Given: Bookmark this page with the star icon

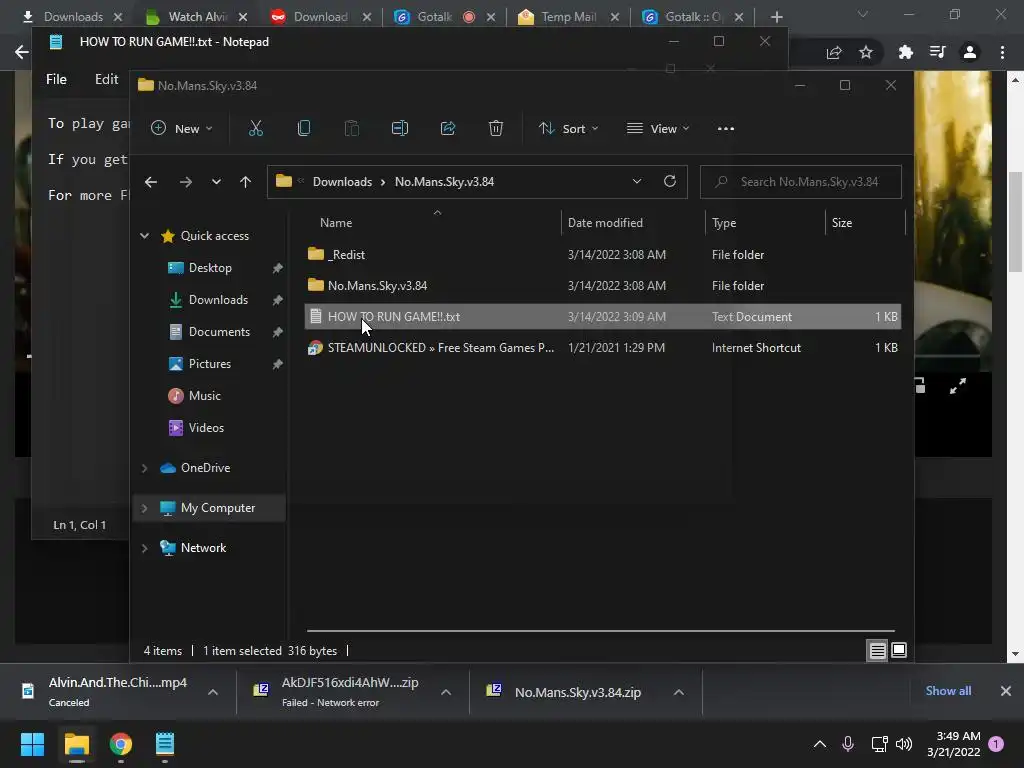Looking at the screenshot, I should [866, 52].
